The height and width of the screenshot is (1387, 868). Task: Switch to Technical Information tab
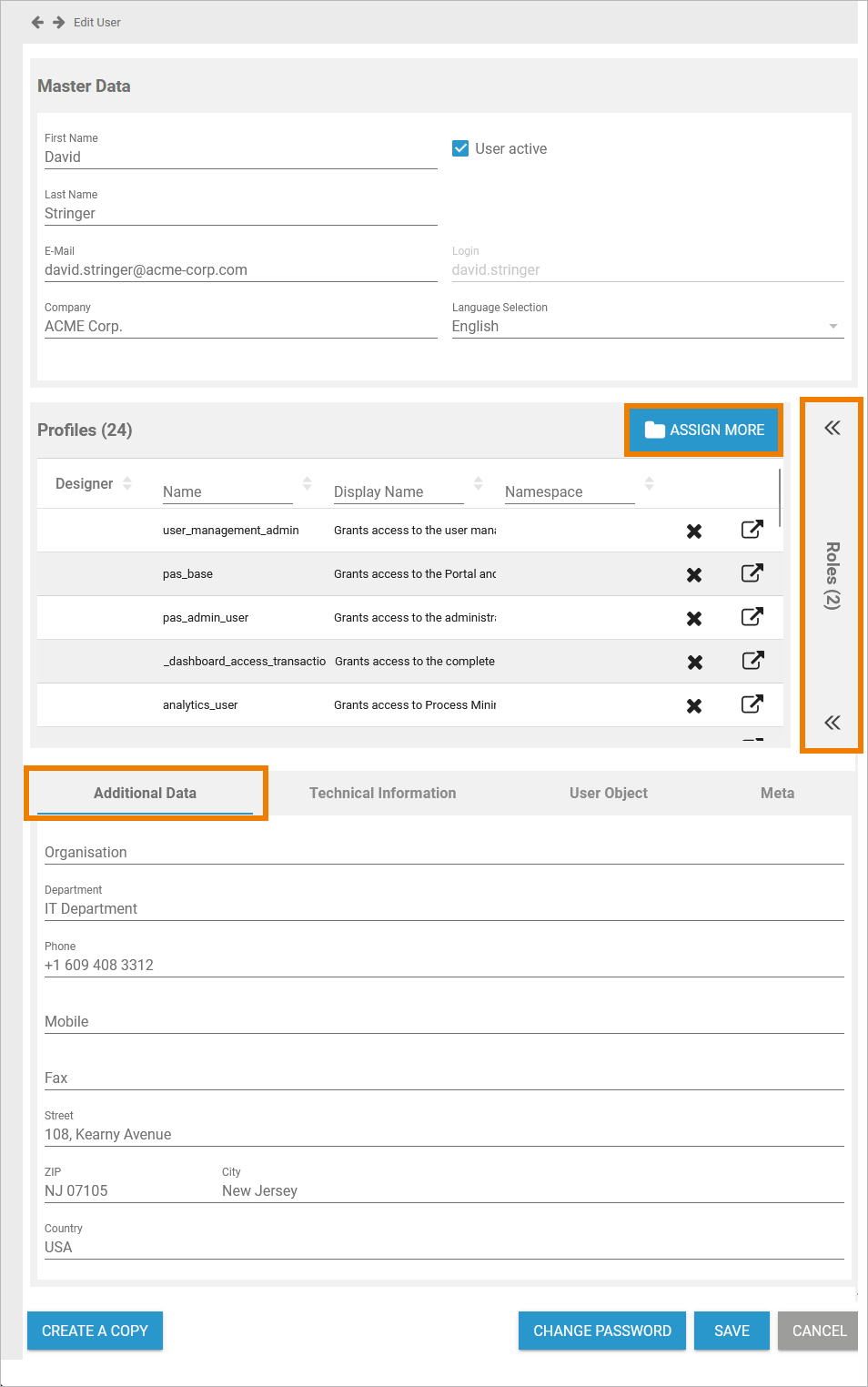click(x=383, y=793)
